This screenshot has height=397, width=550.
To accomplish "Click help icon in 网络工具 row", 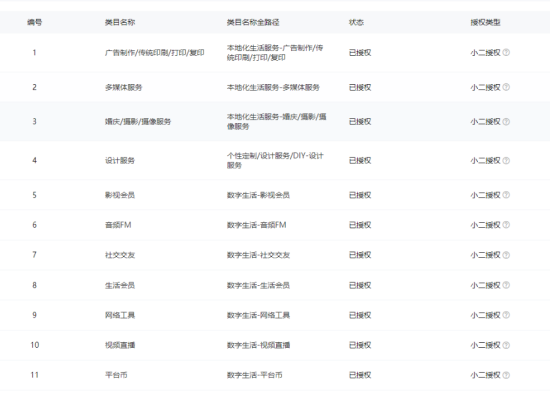I will pyautogui.click(x=506, y=315).
